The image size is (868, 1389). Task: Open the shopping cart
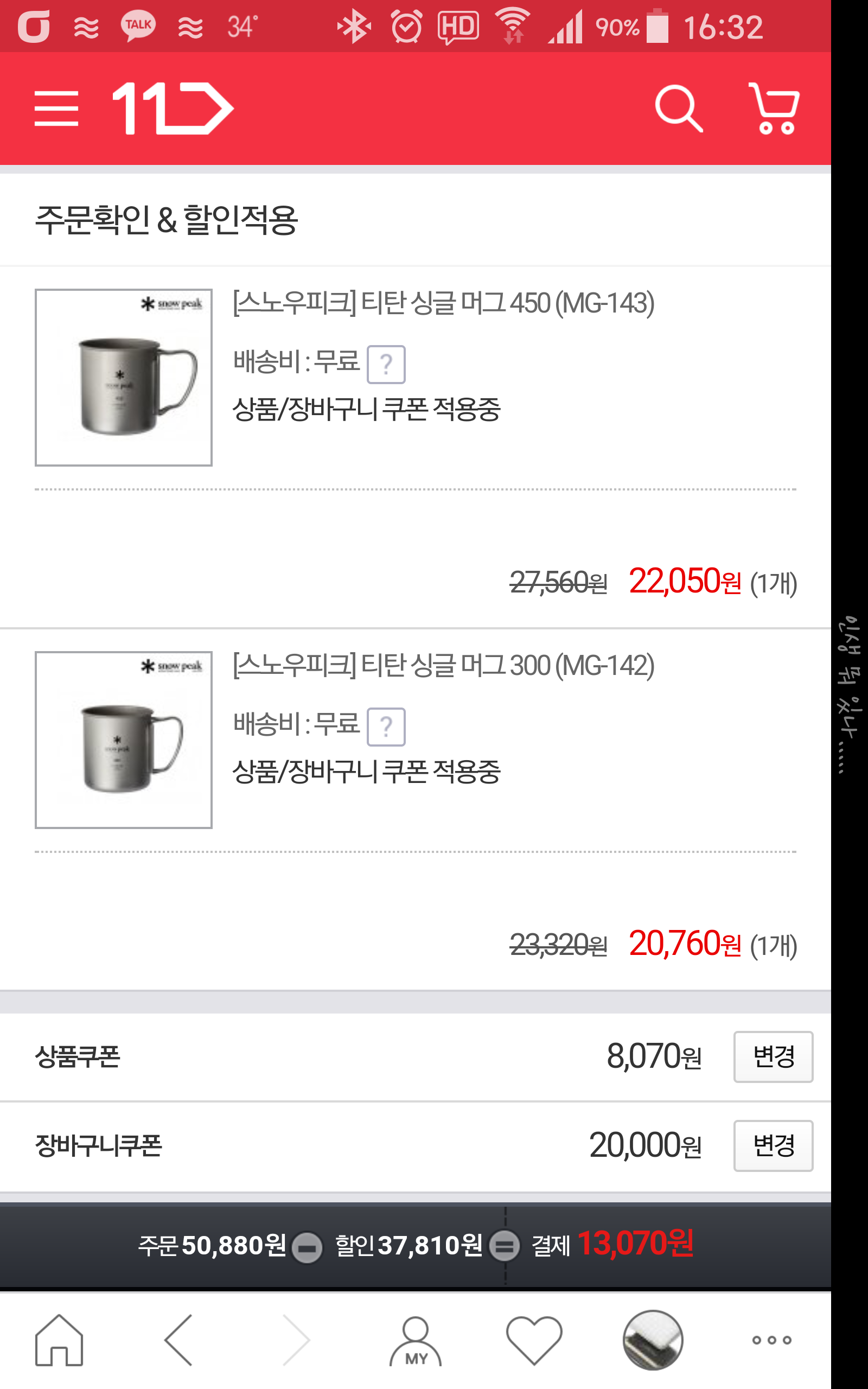[775, 108]
